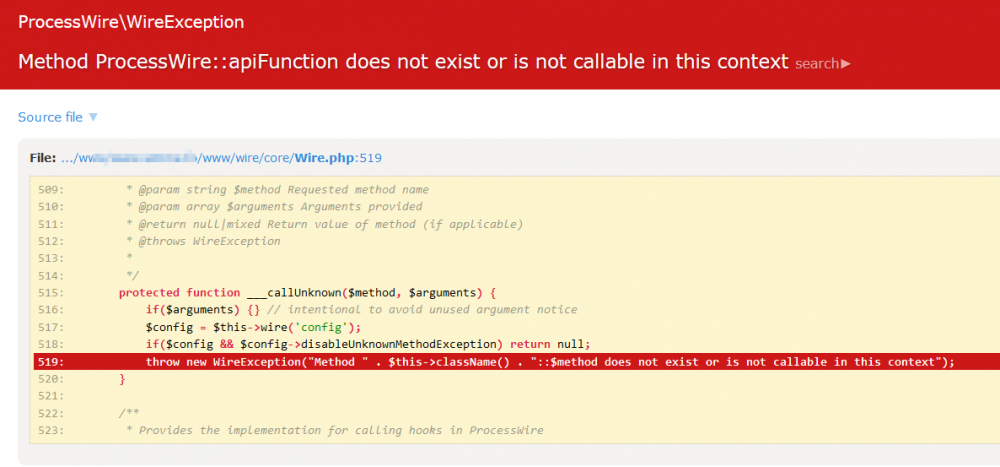Click the ProcessWire\WireException class title
The image size is (1000, 467).
[x=131, y=22]
